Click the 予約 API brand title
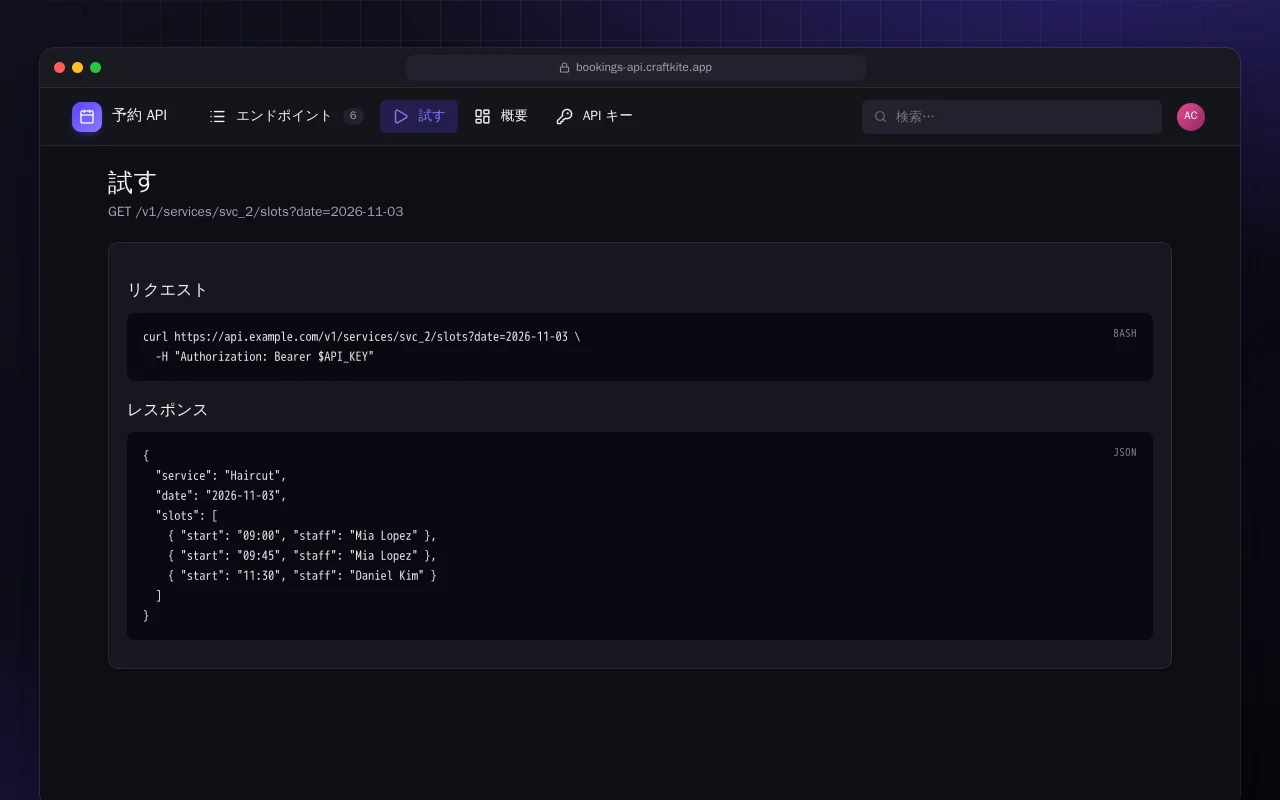The height and width of the screenshot is (800, 1280). pos(140,116)
